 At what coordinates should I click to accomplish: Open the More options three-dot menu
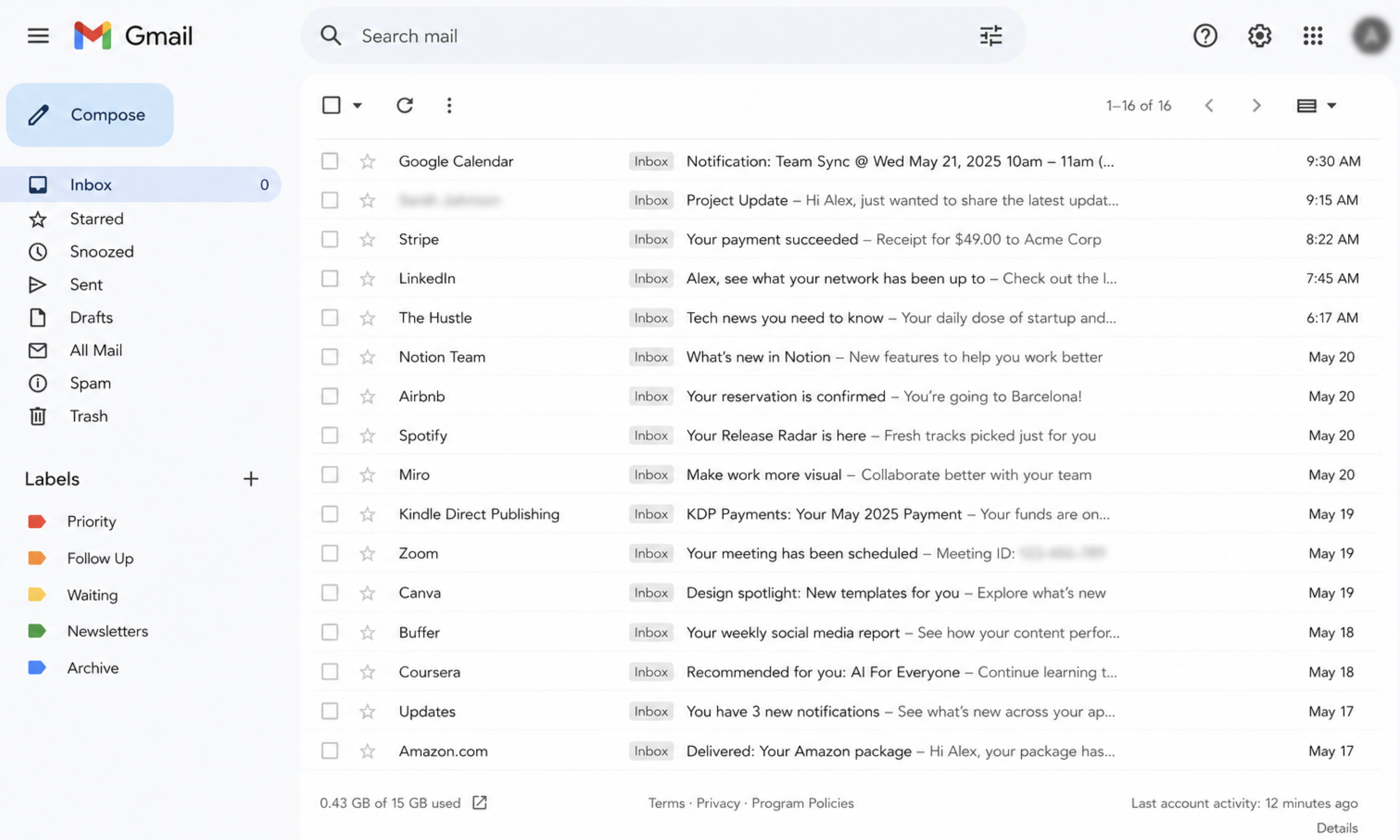[x=449, y=105]
